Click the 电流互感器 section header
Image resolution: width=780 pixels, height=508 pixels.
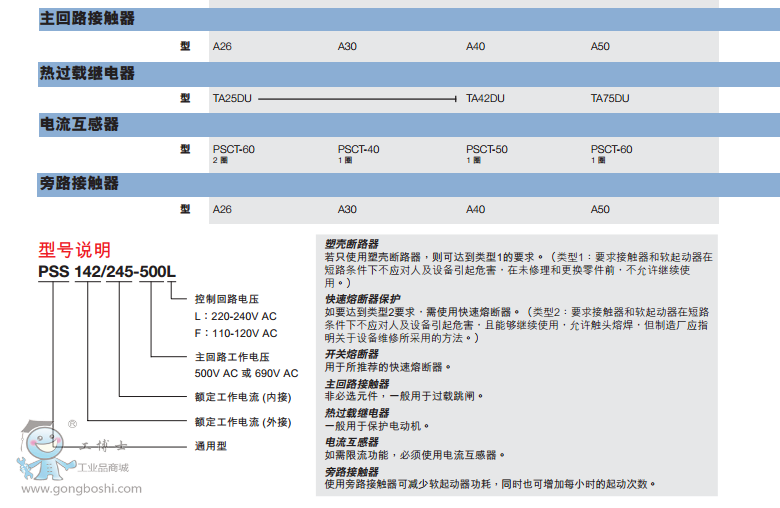click(79, 124)
